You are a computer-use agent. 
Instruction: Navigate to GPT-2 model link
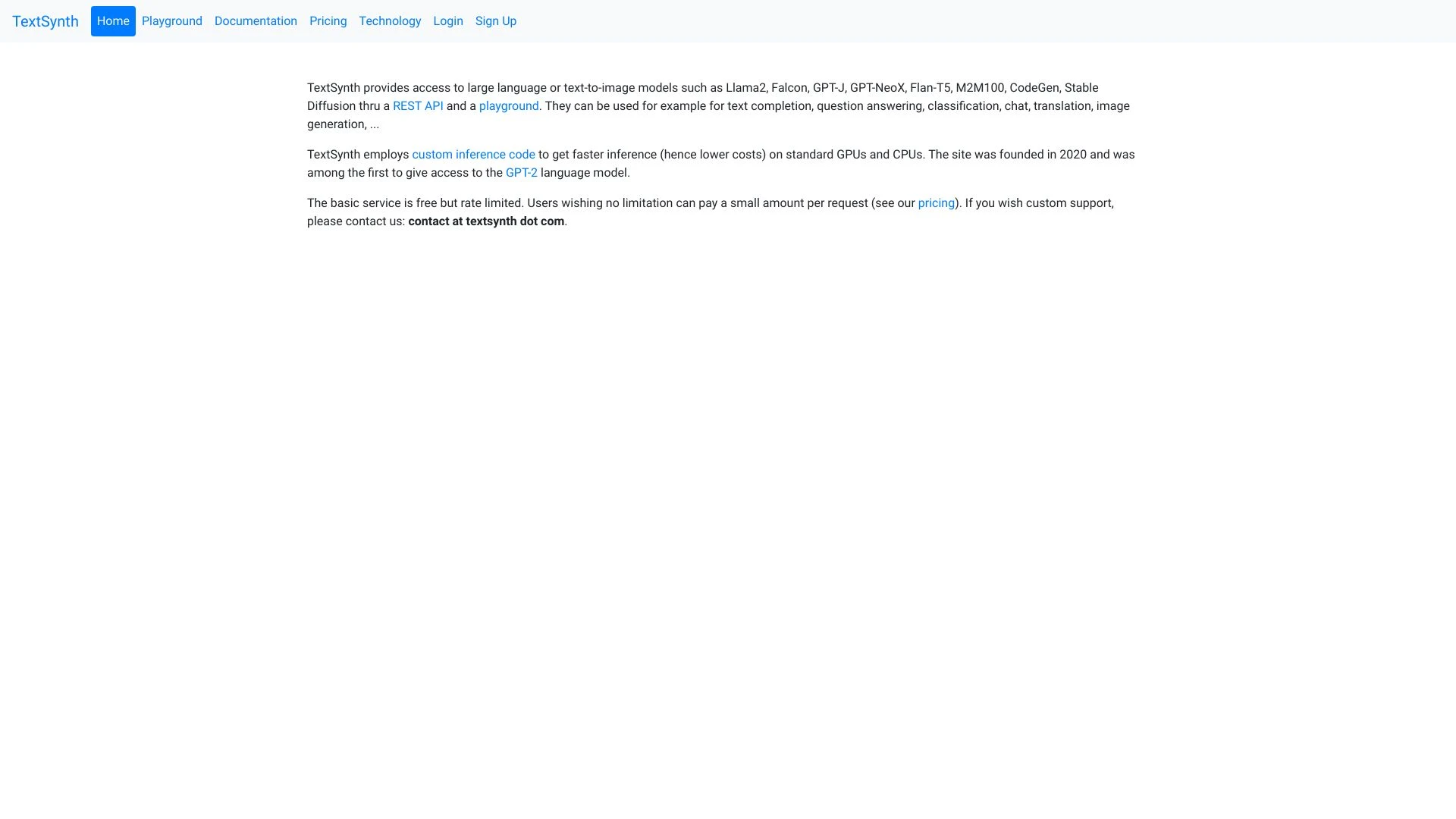pos(521,172)
